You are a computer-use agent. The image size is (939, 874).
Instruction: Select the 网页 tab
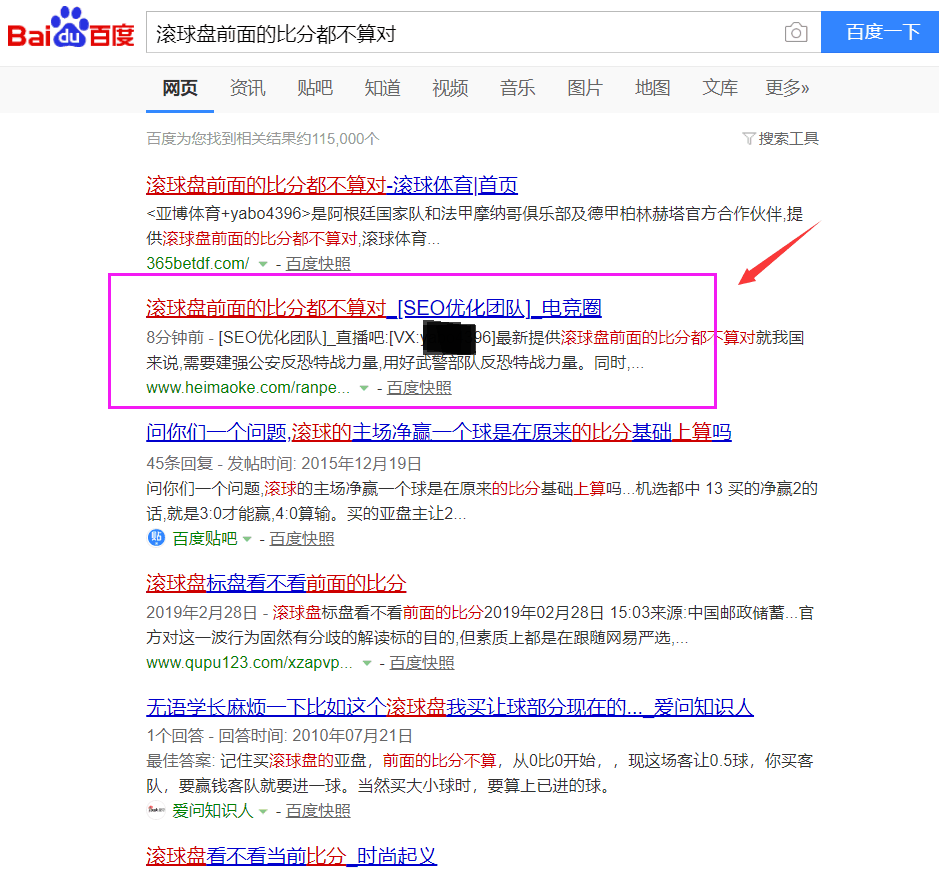pos(180,88)
